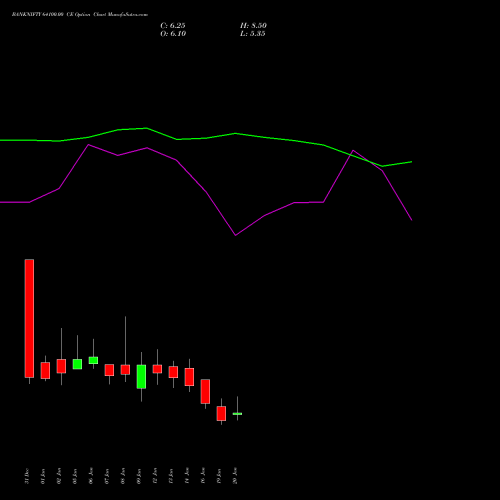Click the large green 09 Jan candlestick
500x500 pixels.
tap(141, 377)
